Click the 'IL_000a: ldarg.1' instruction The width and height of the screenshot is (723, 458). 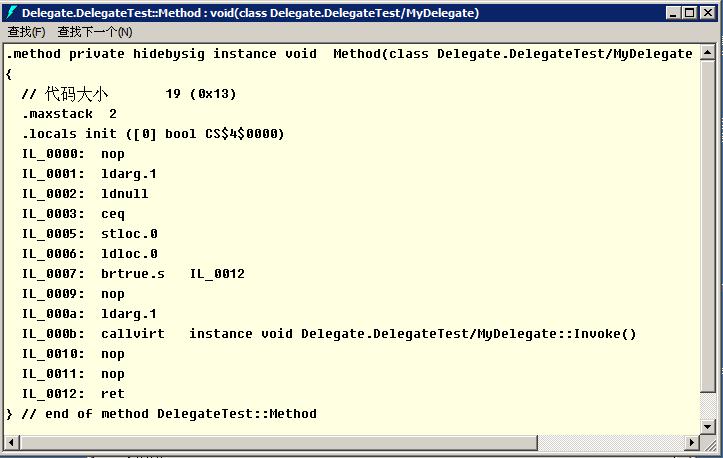[x=89, y=314]
